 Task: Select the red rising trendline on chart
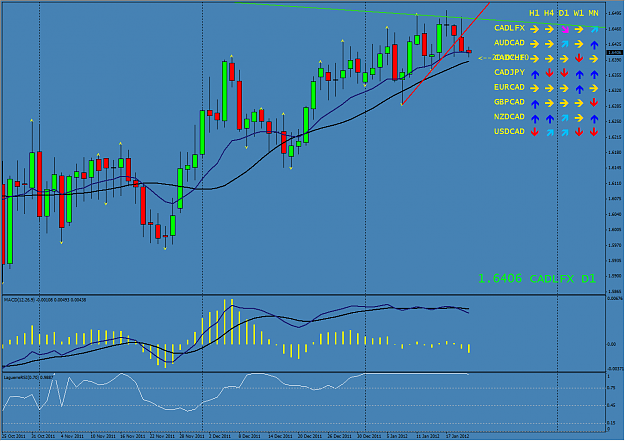(446, 53)
